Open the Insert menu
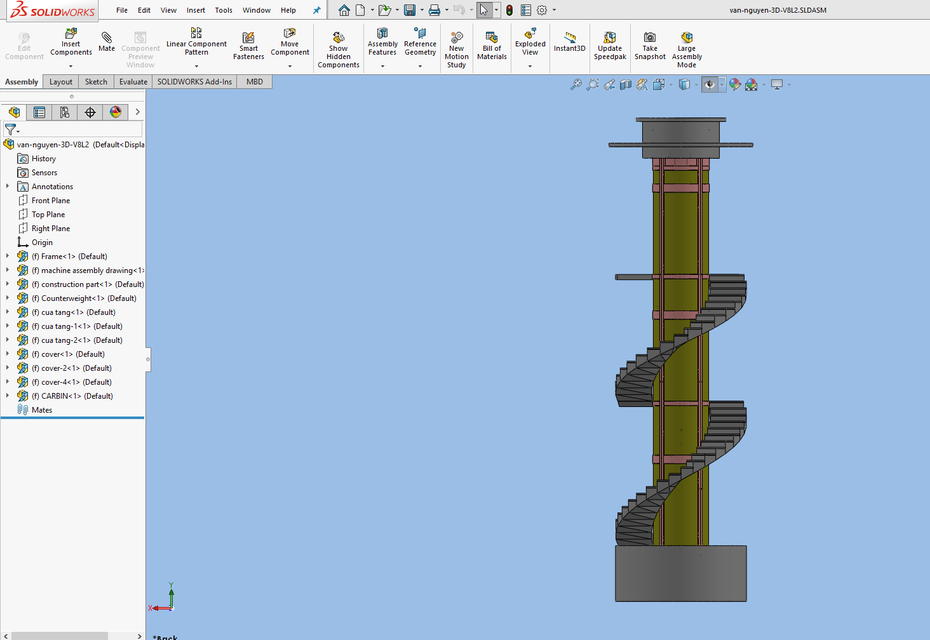Viewport: 930px width, 640px height. click(x=194, y=9)
